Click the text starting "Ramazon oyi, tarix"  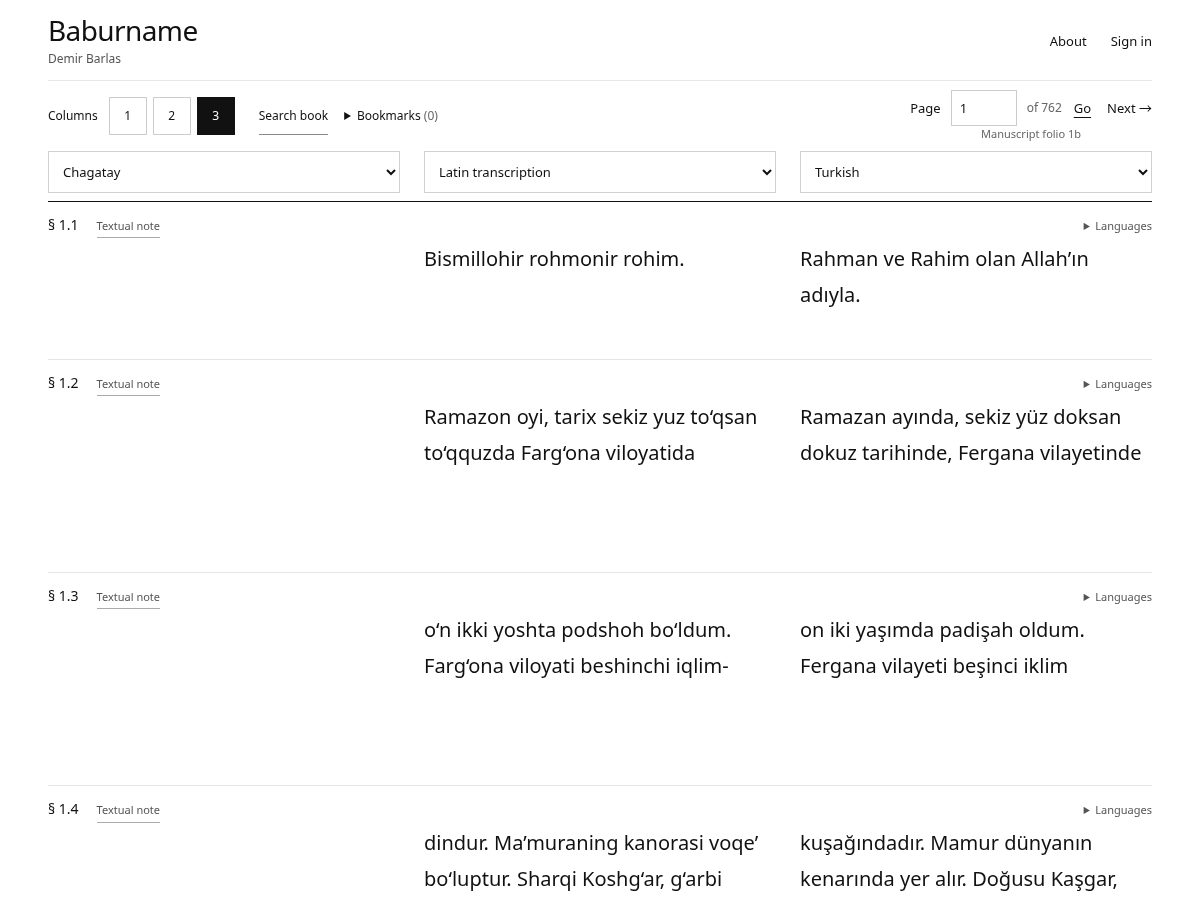pyautogui.click(x=590, y=435)
